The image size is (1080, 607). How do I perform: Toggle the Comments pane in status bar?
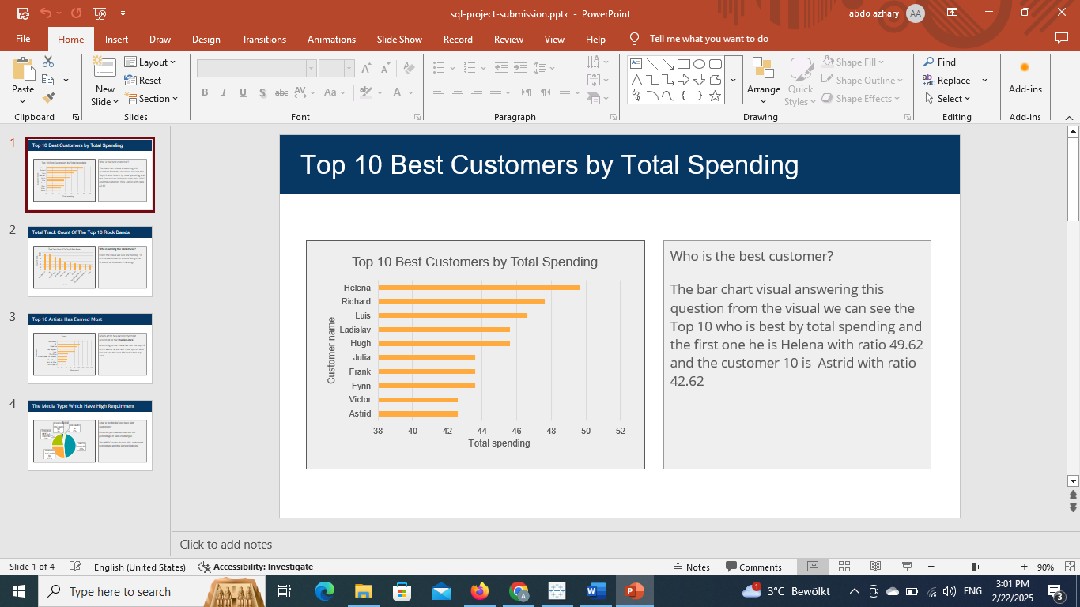[x=754, y=567]
